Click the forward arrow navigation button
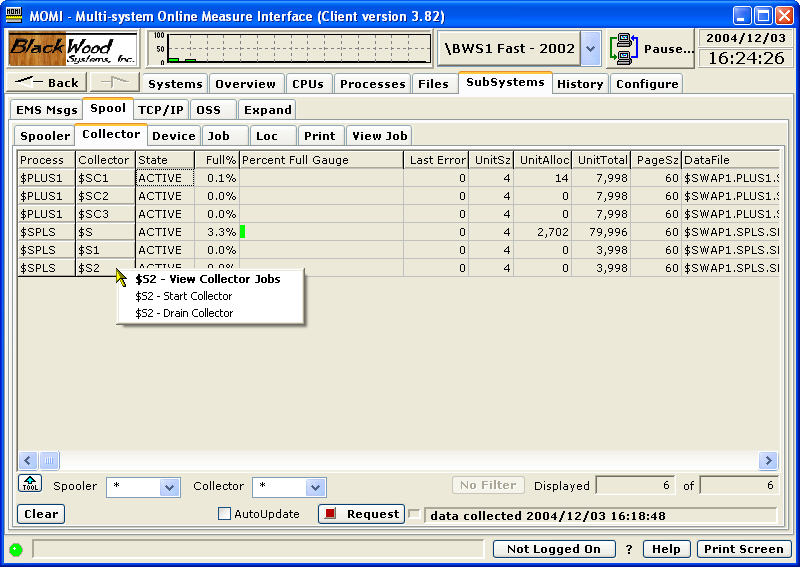 click(115, 83)
